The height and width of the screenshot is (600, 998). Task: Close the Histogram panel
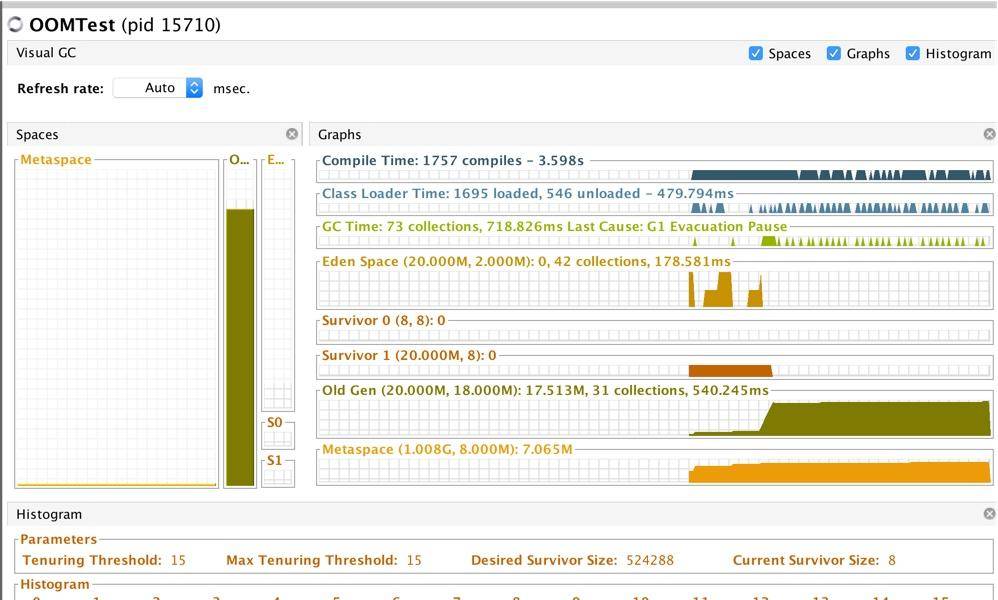[989, 514]
